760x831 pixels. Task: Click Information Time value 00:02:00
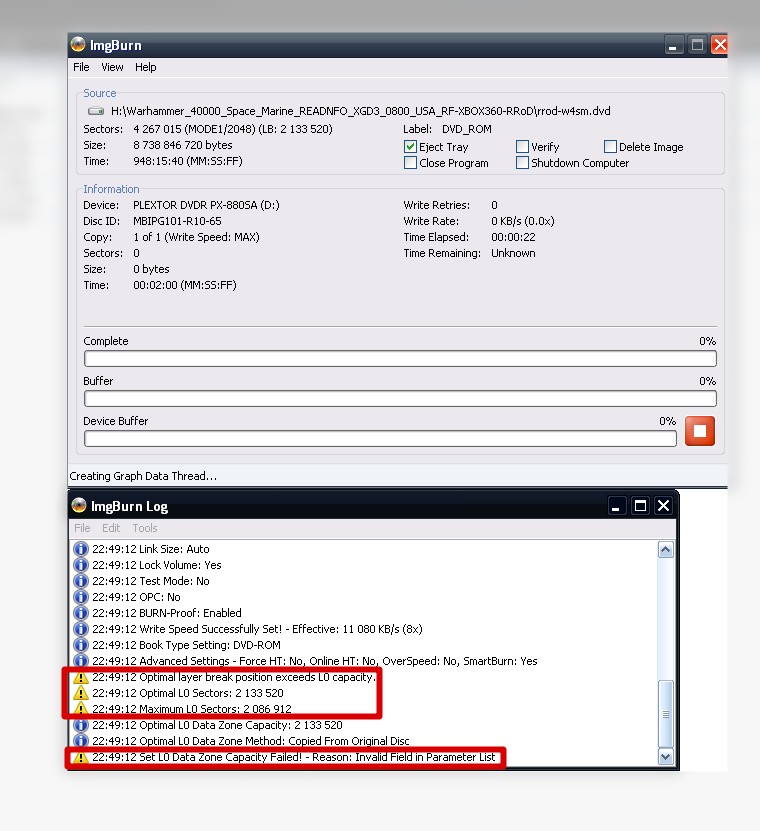coord(184,285)
